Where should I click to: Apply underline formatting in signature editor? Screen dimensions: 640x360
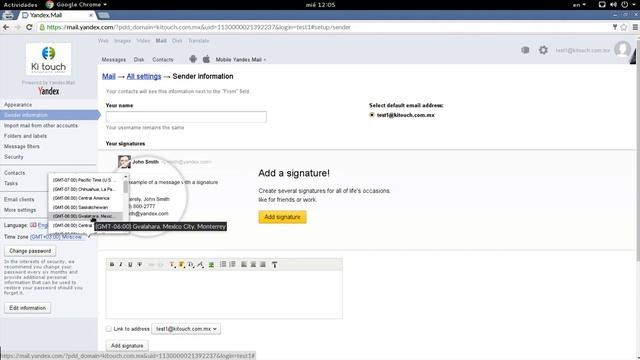(130, 264)
